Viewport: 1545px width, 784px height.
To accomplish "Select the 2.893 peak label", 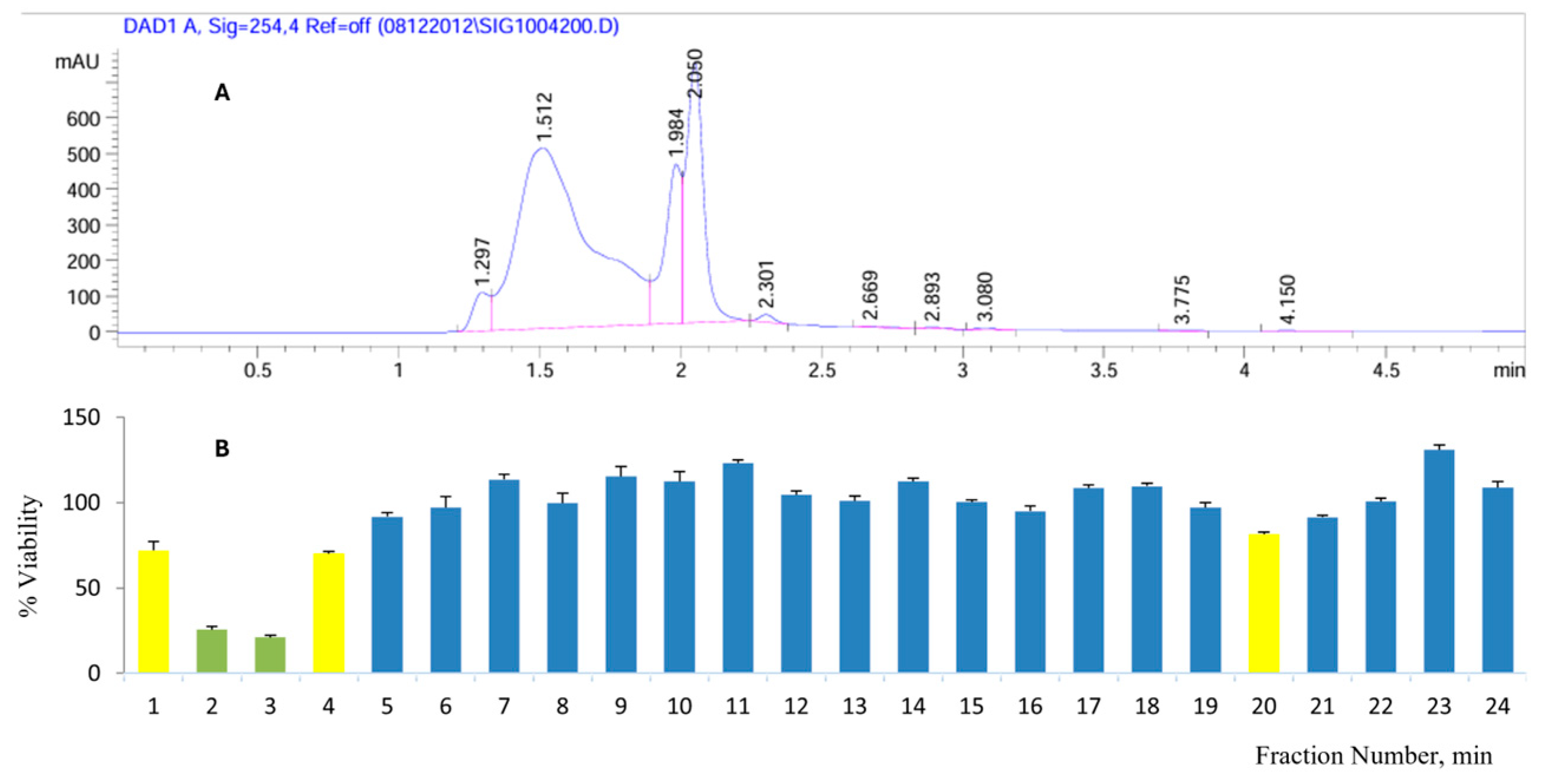I will coord(931,297).
